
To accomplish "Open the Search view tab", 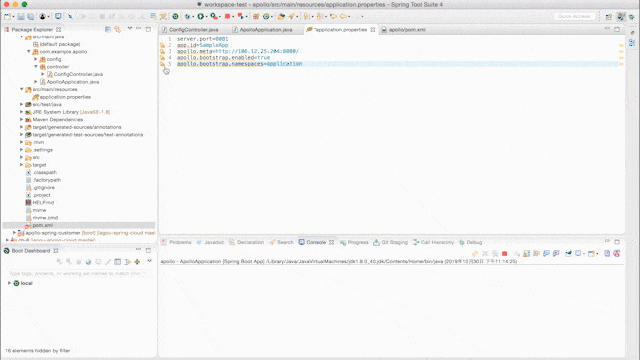I will pos(285,242).
